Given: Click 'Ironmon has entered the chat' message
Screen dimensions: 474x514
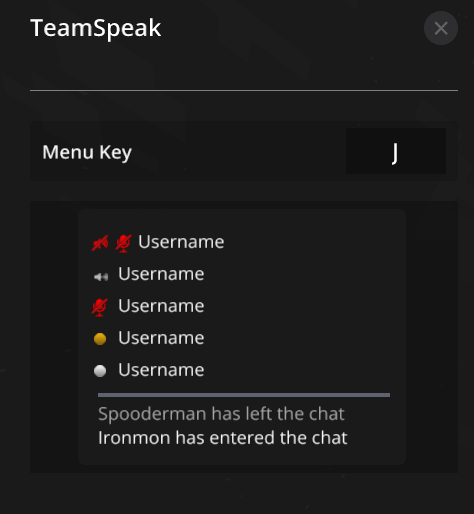Looking at the screenshot, I should click(x=223, y=438).
